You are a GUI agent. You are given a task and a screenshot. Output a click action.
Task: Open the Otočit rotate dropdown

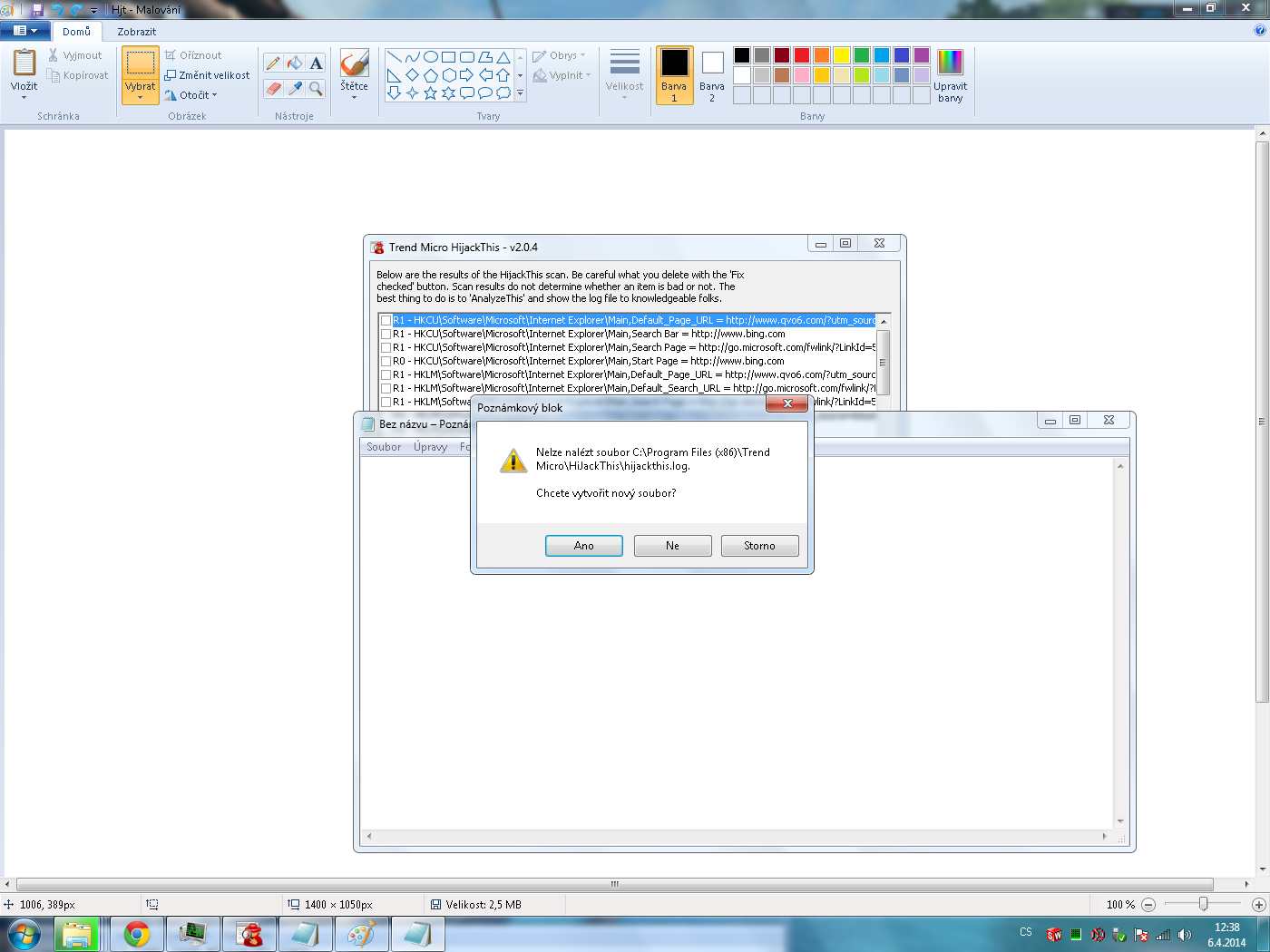tap(190, 95)
